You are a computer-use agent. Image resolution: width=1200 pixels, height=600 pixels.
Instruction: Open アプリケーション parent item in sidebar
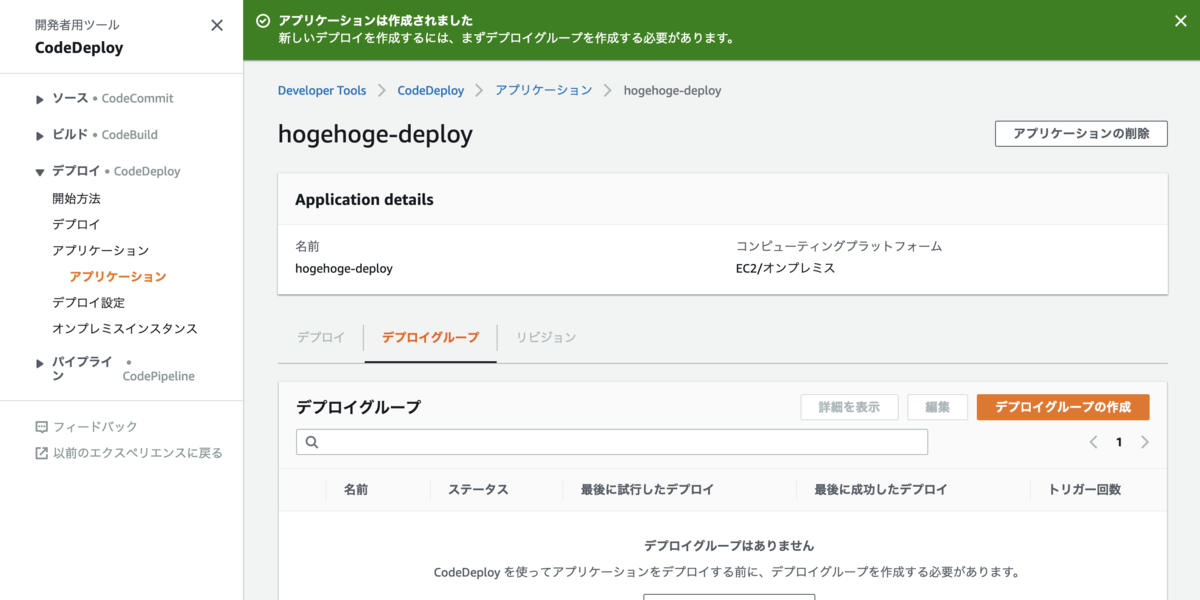pyautogui.click(x=100, y=251)
